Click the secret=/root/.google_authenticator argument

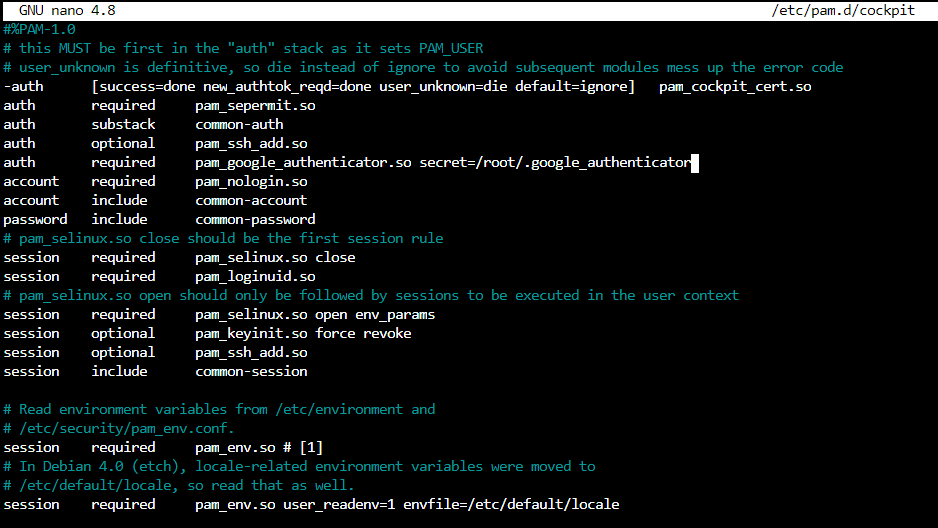[555, 162]
